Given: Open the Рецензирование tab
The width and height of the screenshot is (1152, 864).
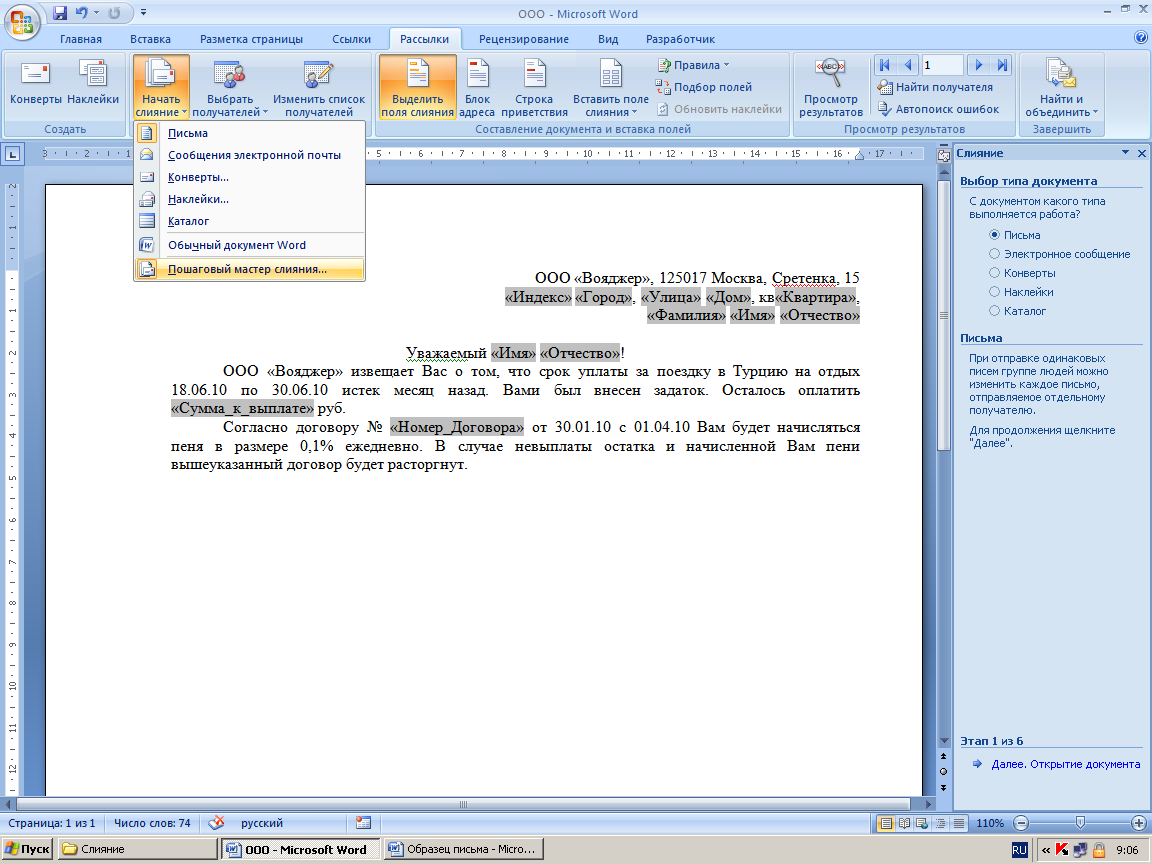Looking at the screenshot, I should coord(524,39).
